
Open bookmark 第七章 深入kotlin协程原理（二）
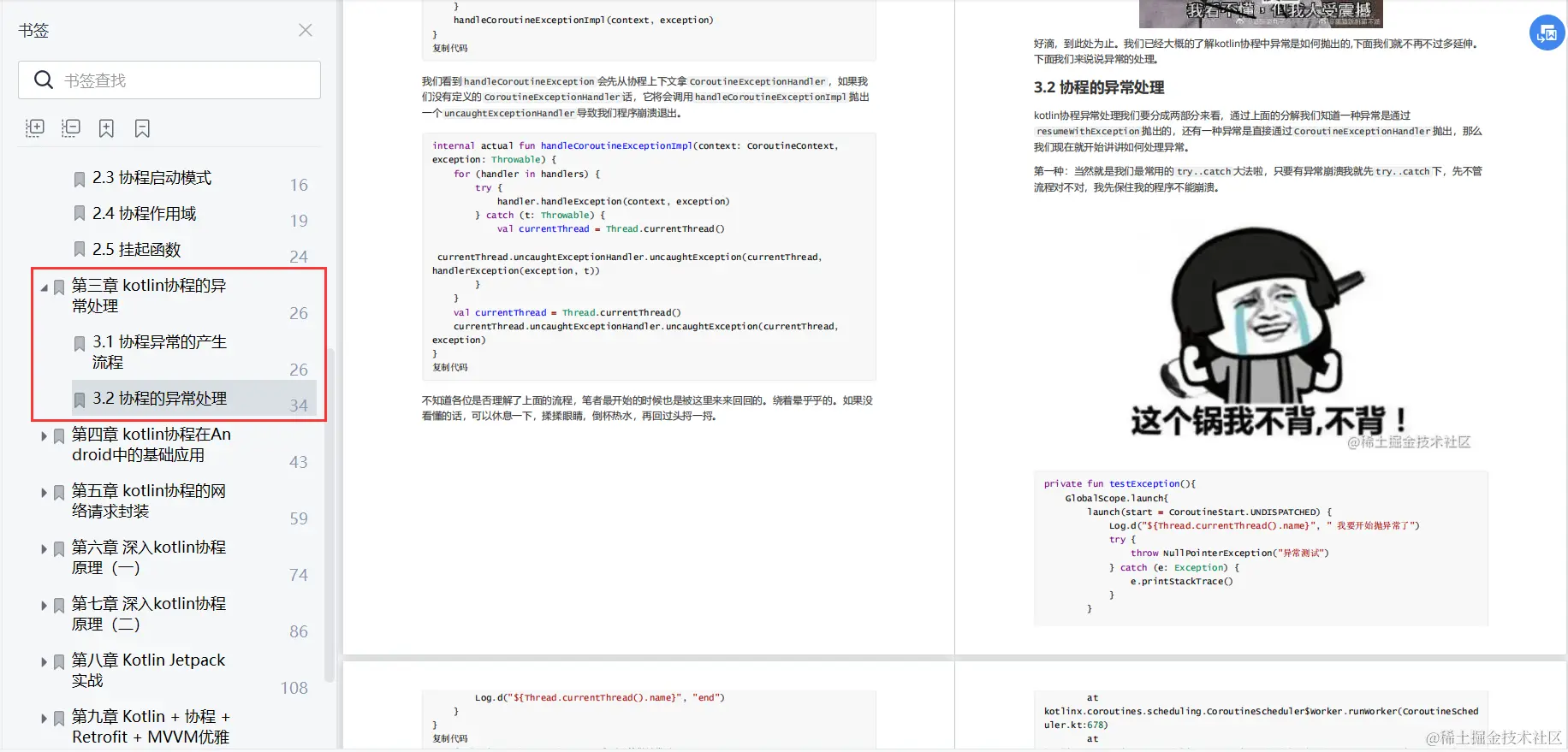coord(149,613)
